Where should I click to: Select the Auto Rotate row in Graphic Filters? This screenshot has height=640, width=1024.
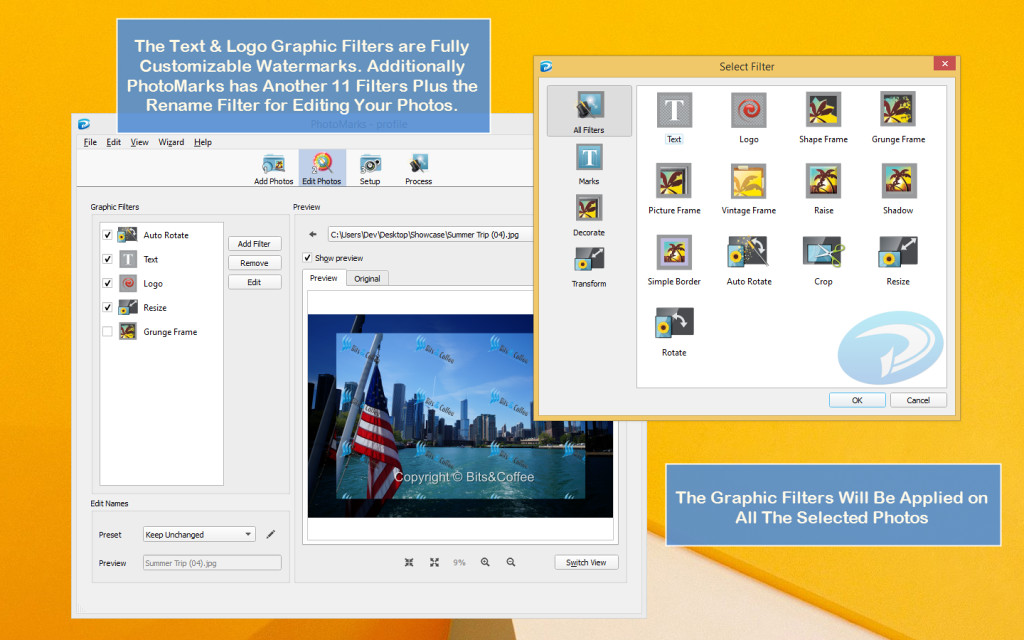click(161, 234)
